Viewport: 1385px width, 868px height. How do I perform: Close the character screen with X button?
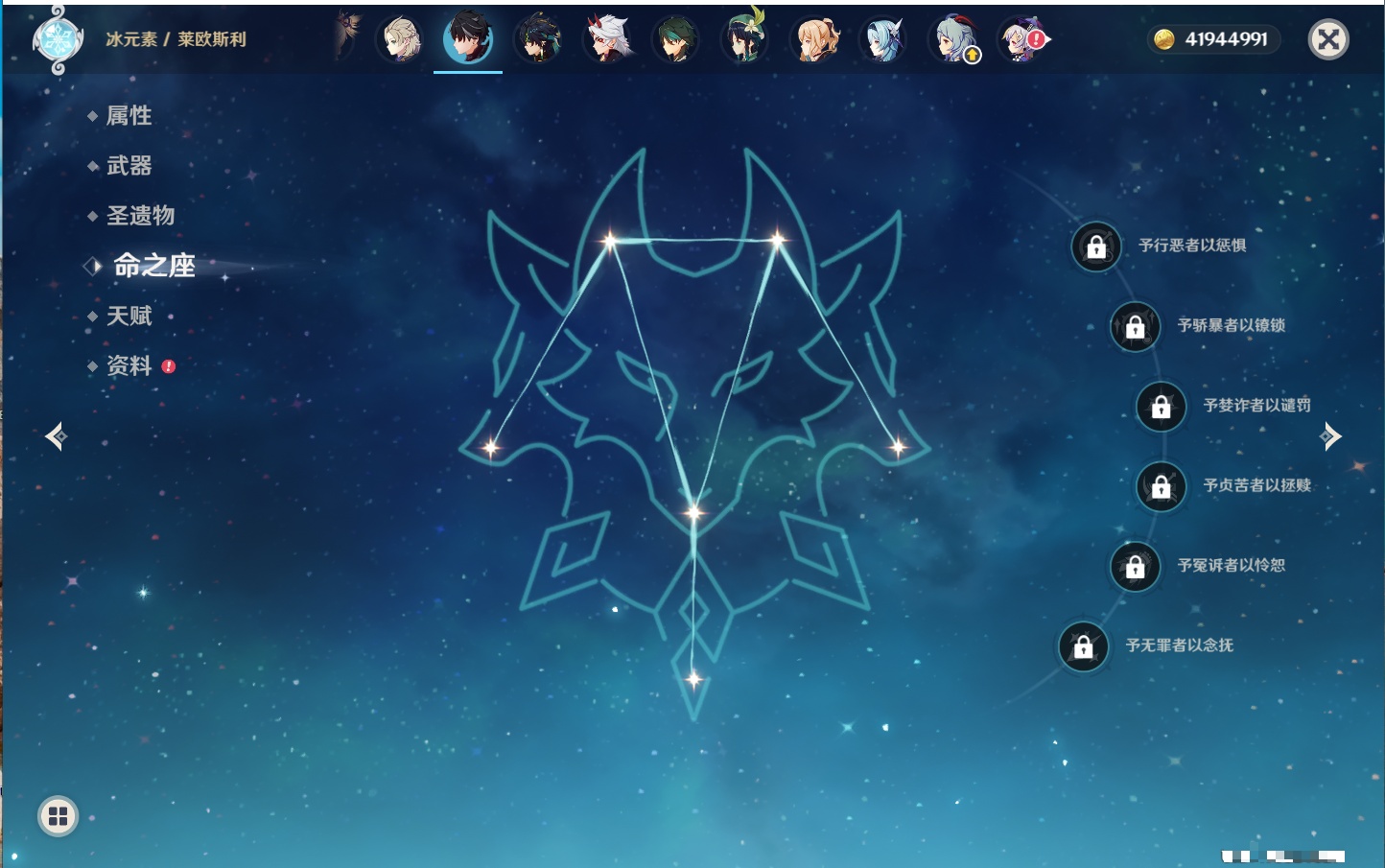pos(1328,39)
